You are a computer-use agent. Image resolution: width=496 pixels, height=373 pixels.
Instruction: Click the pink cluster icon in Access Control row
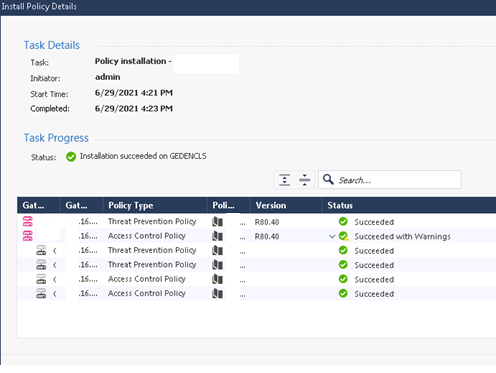click(28, 236)
